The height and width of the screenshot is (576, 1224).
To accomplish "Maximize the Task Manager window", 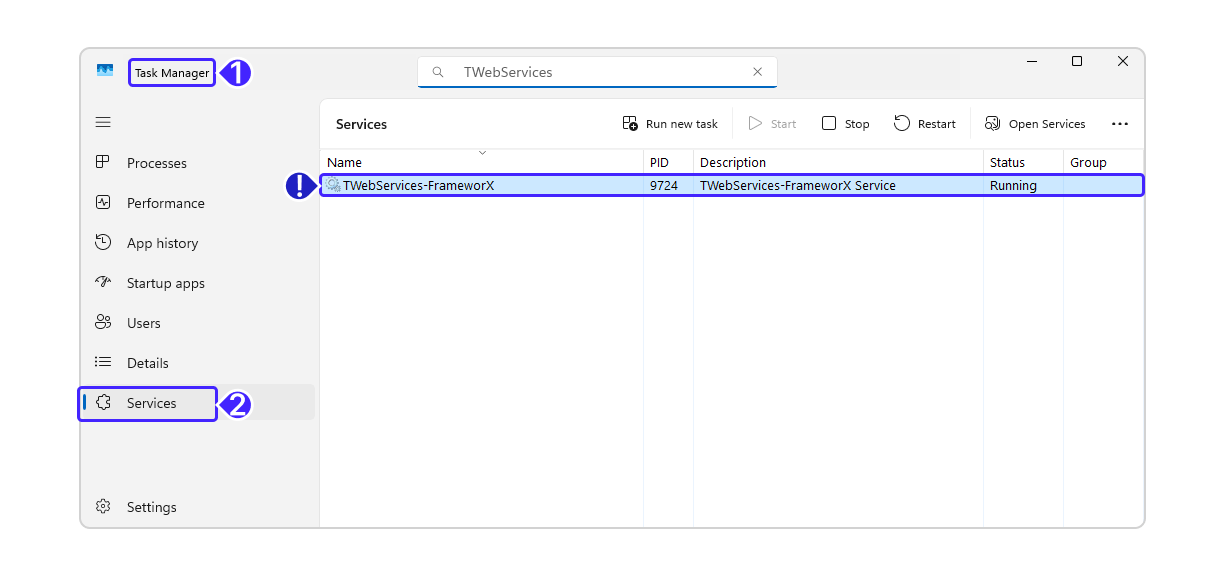I will point(1077,61).
